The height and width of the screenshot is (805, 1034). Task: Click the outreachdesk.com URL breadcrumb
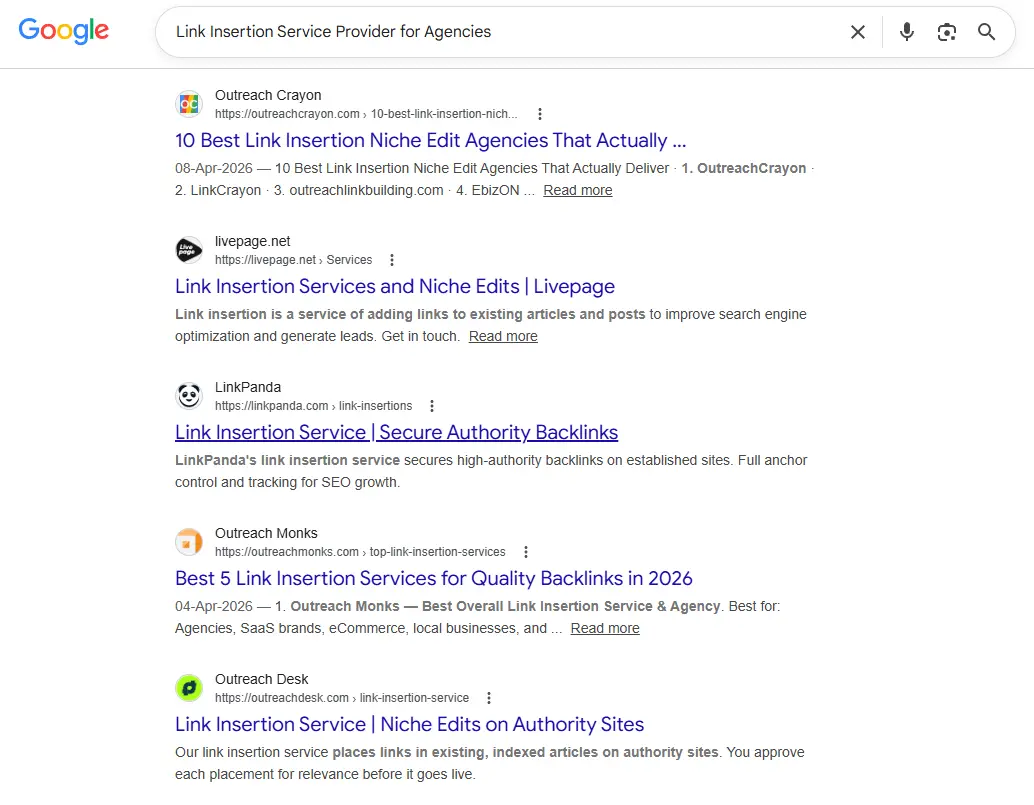pyautogui.click(x=342, y=698)
